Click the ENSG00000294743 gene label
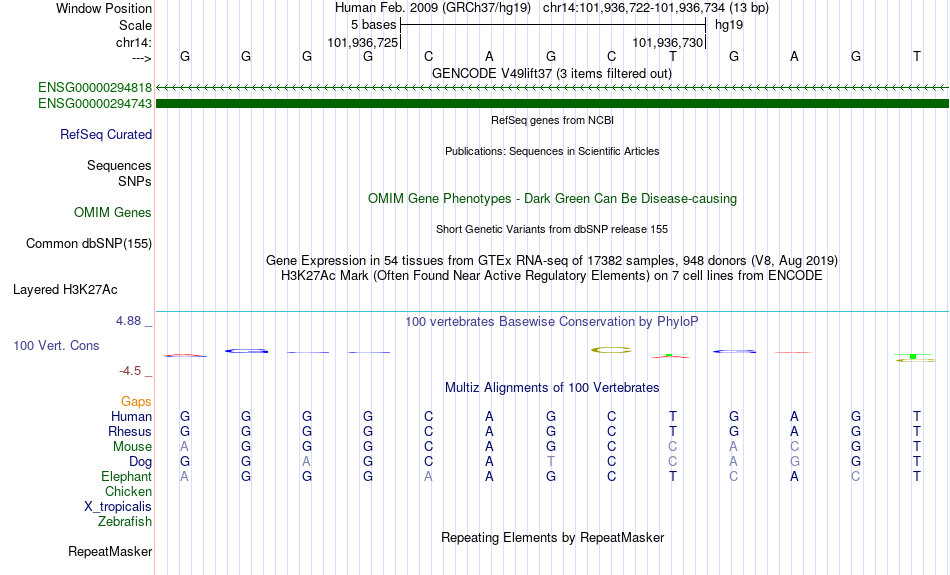Image resolution: width=950 pixels, height=575 pixels. coord(95,104)
